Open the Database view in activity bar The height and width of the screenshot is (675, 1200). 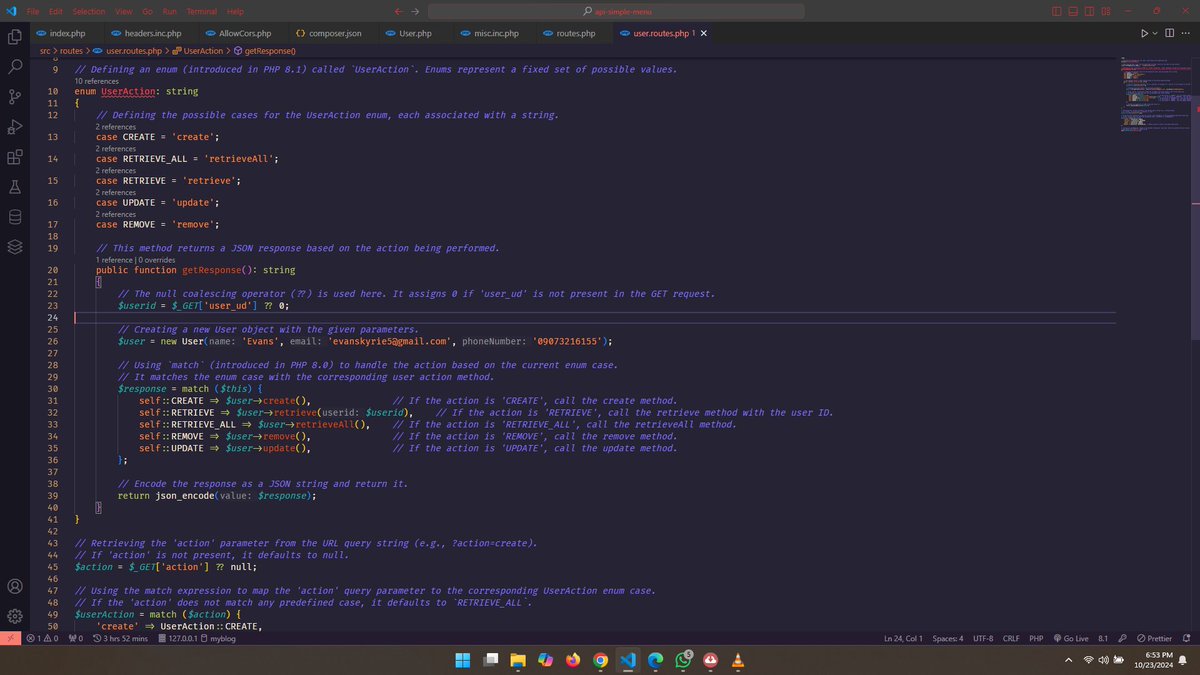pyautogui.click(x=15, y=216)
